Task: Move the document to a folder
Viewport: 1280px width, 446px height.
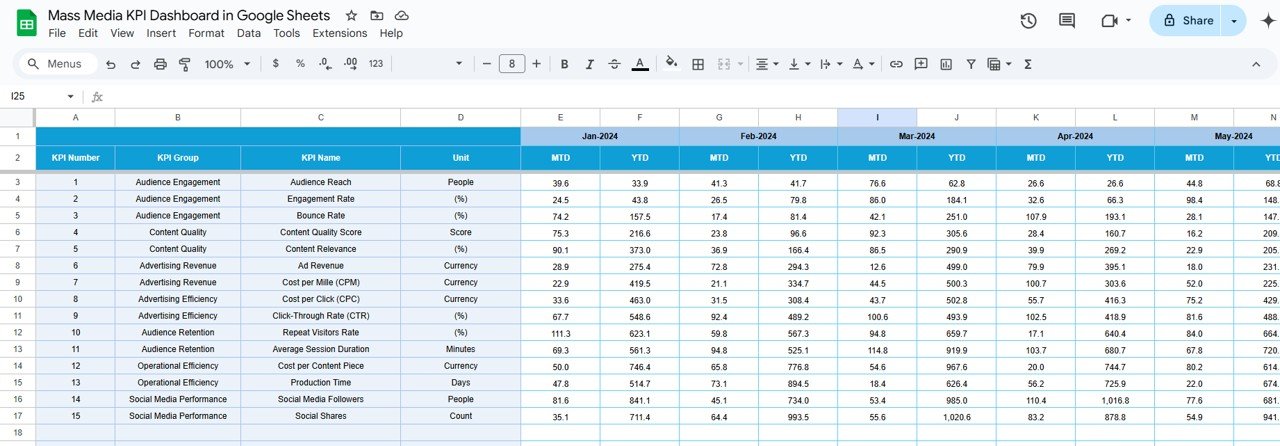Action: (x=376, y=16)
